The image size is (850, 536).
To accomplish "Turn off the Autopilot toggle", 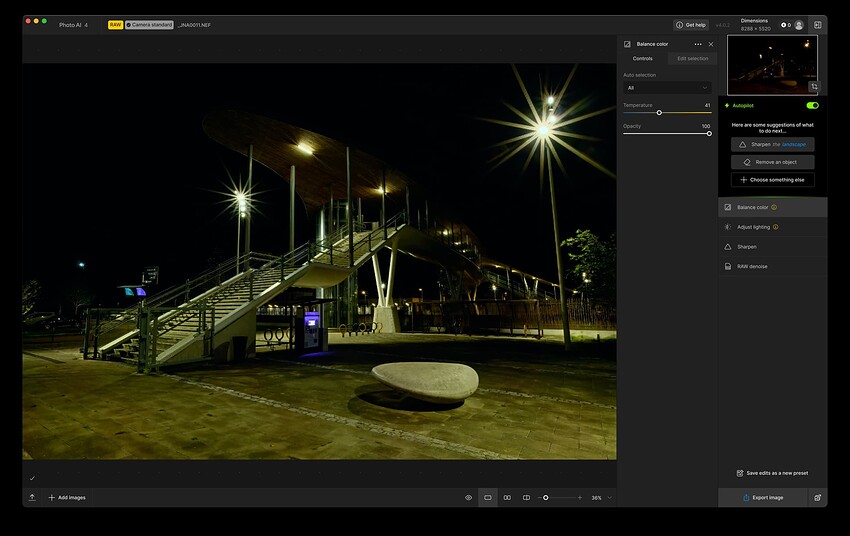I will pos(812,105).
